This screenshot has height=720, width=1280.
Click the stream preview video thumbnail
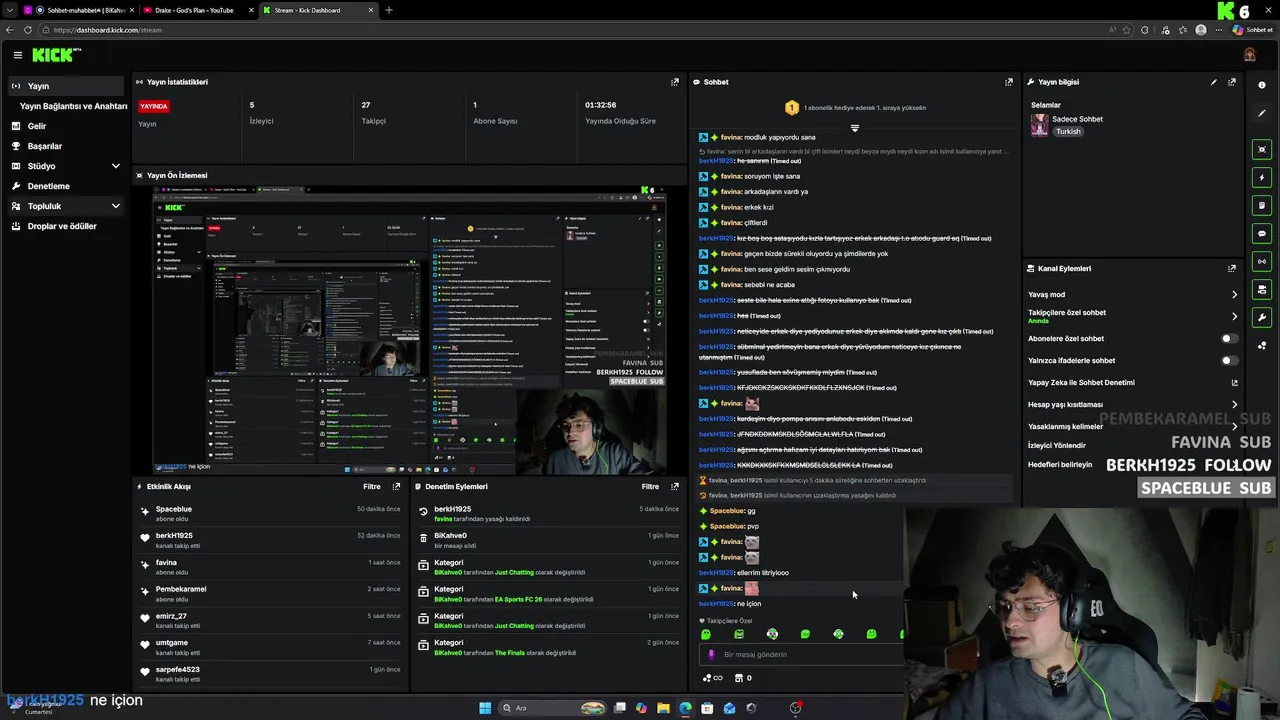click(x=410, y=330)
